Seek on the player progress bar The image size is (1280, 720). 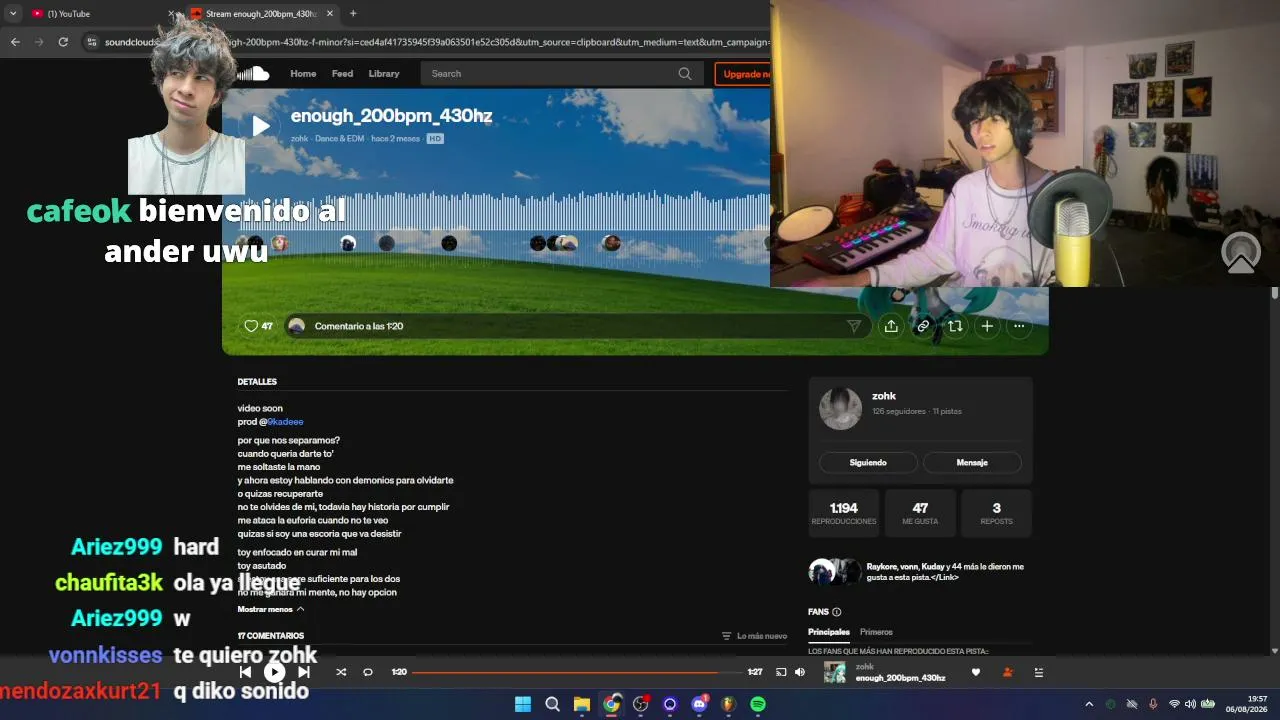(x=577, y=672)
